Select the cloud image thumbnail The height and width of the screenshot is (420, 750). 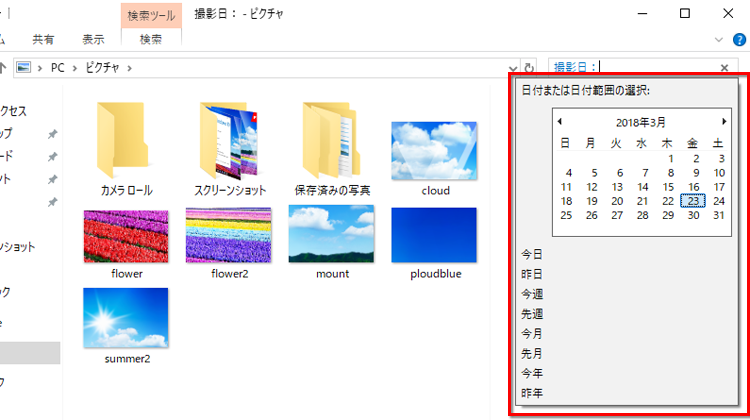[434, 151]
